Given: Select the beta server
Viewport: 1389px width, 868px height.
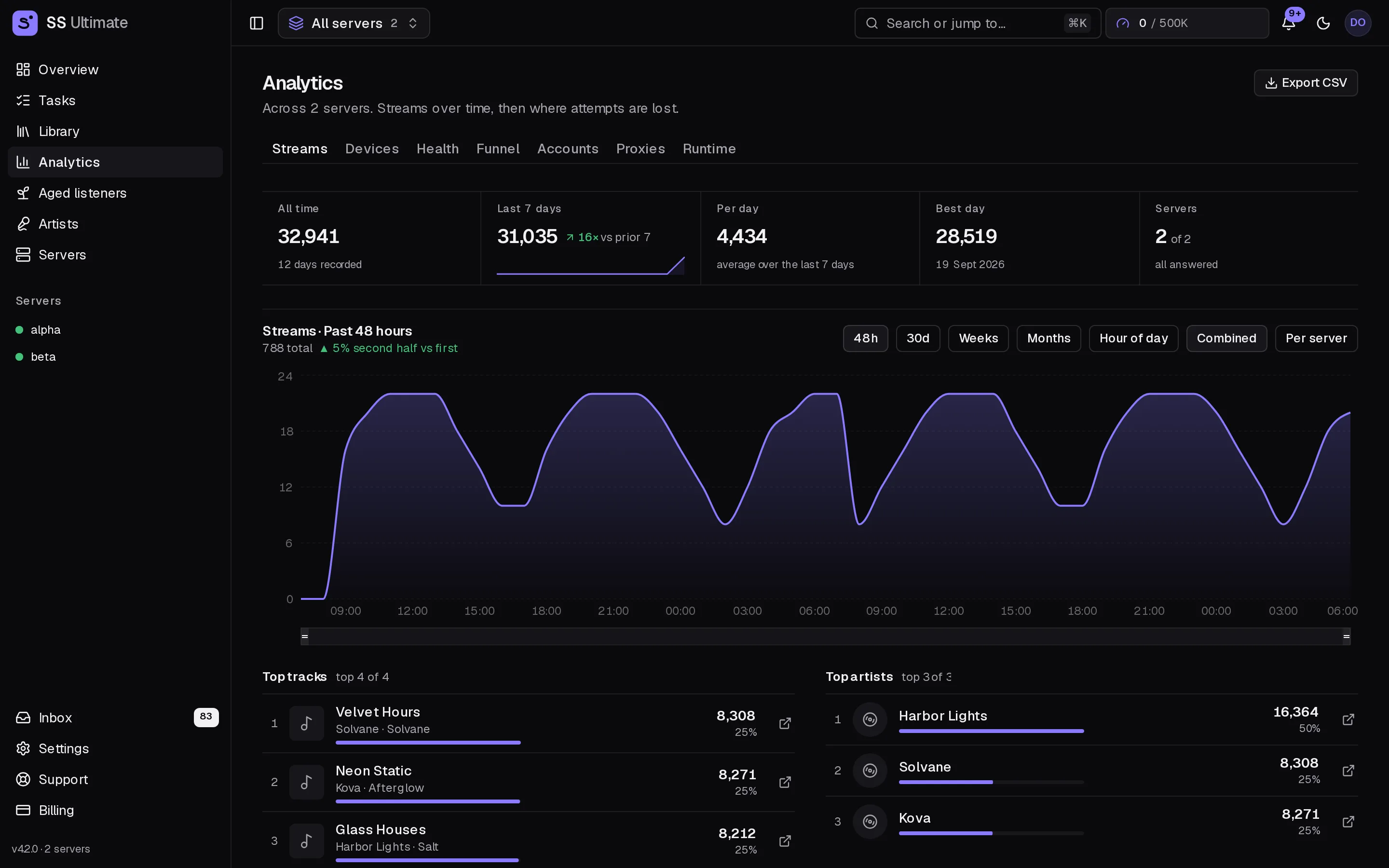Looking at the screenshot, I should pos(115,356).
